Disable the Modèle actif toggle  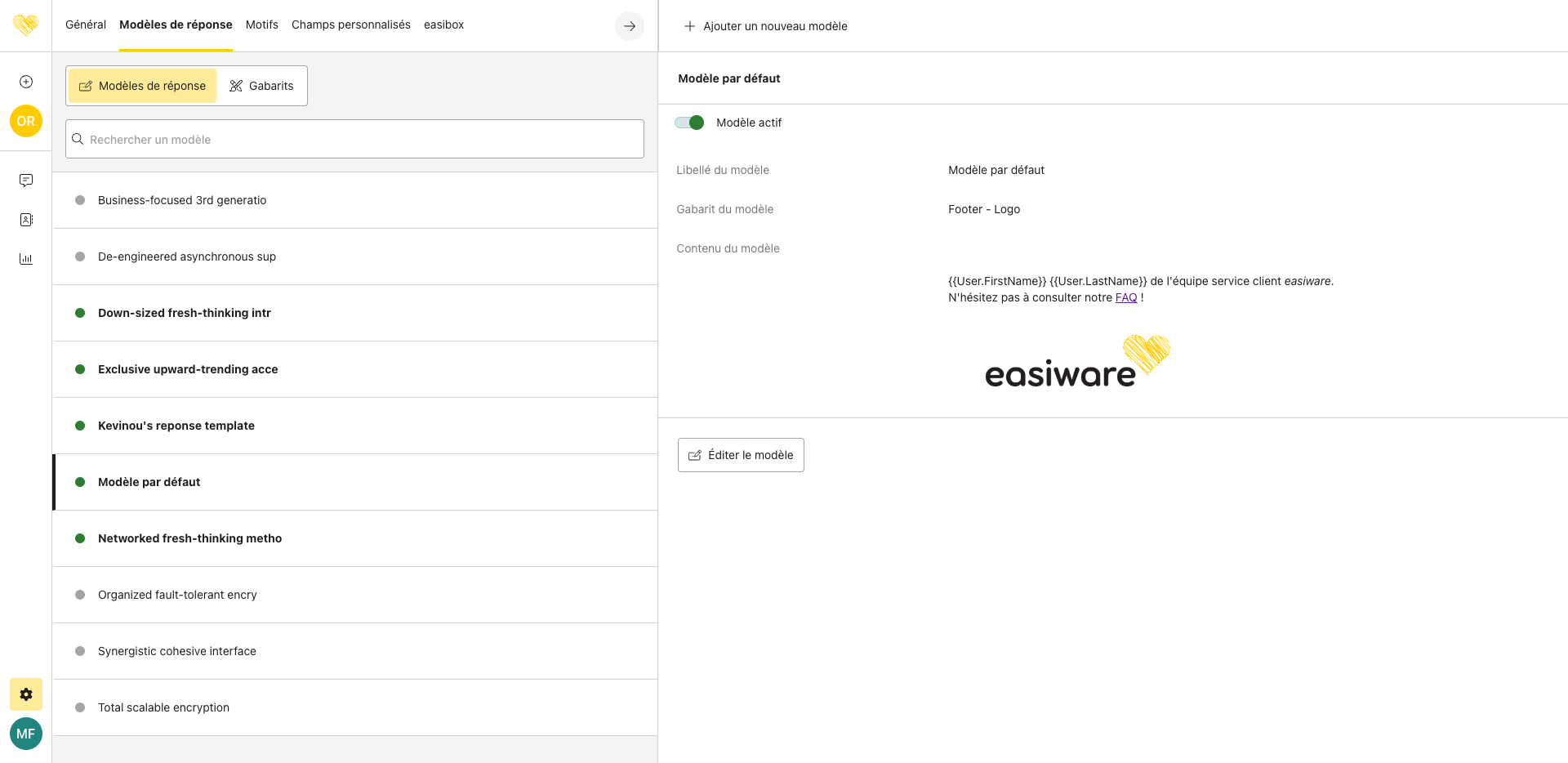coord(689,123)
